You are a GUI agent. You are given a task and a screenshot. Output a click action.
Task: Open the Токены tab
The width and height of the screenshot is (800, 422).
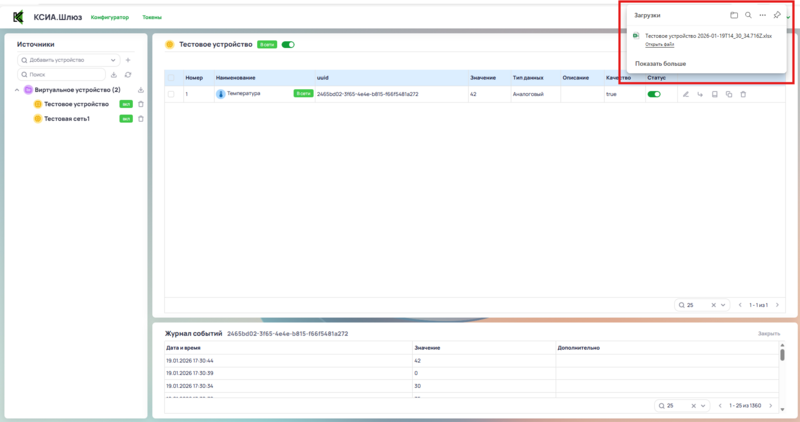(153, 17)
